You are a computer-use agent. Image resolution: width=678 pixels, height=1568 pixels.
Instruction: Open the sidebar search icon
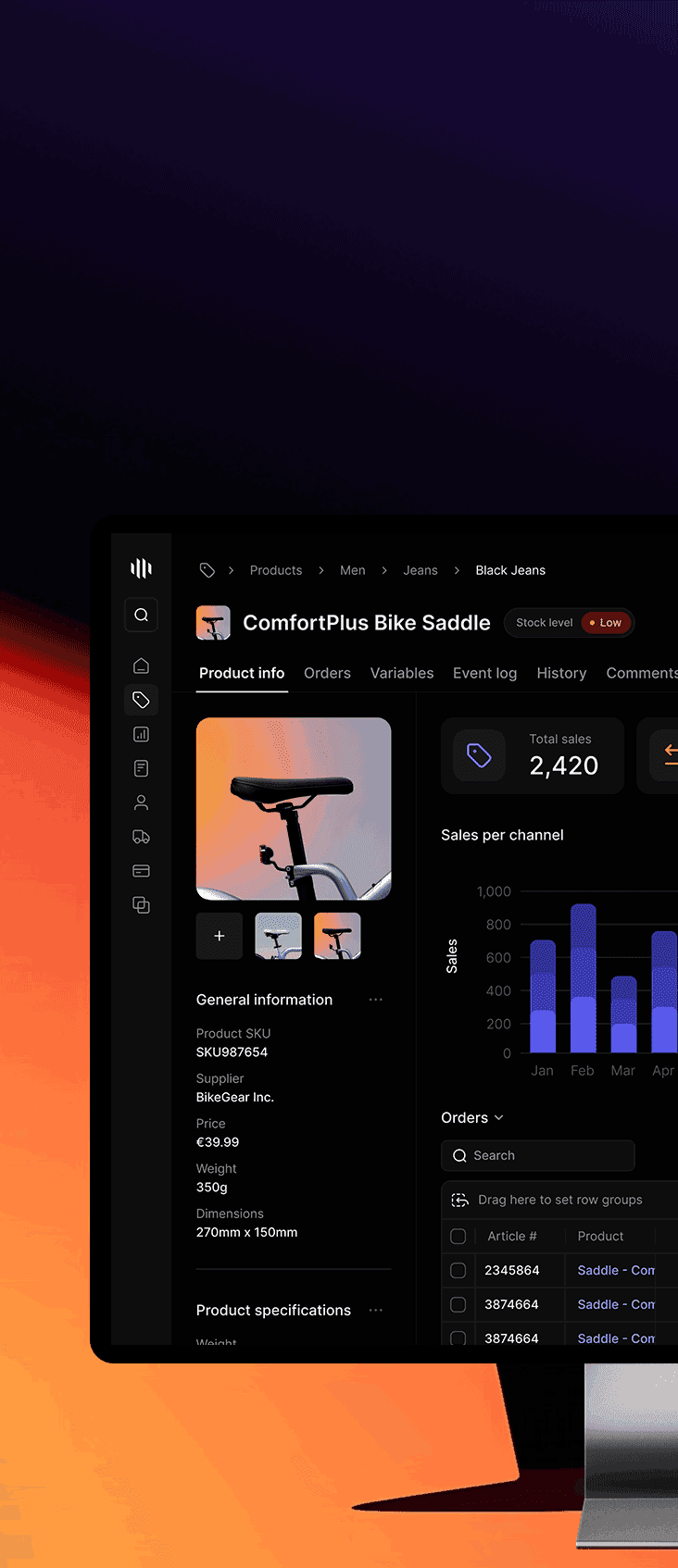tap(141, 615)
